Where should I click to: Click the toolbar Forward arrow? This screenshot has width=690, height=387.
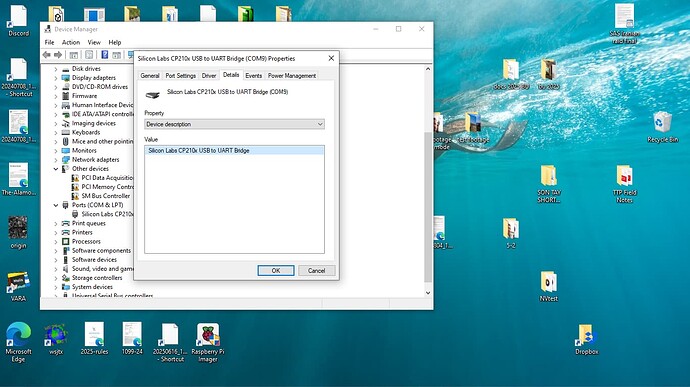click(x=58, y=55)
